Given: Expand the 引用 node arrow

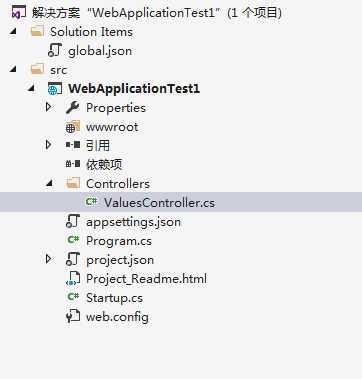Looking at the screenshot, I should (49, 145).
